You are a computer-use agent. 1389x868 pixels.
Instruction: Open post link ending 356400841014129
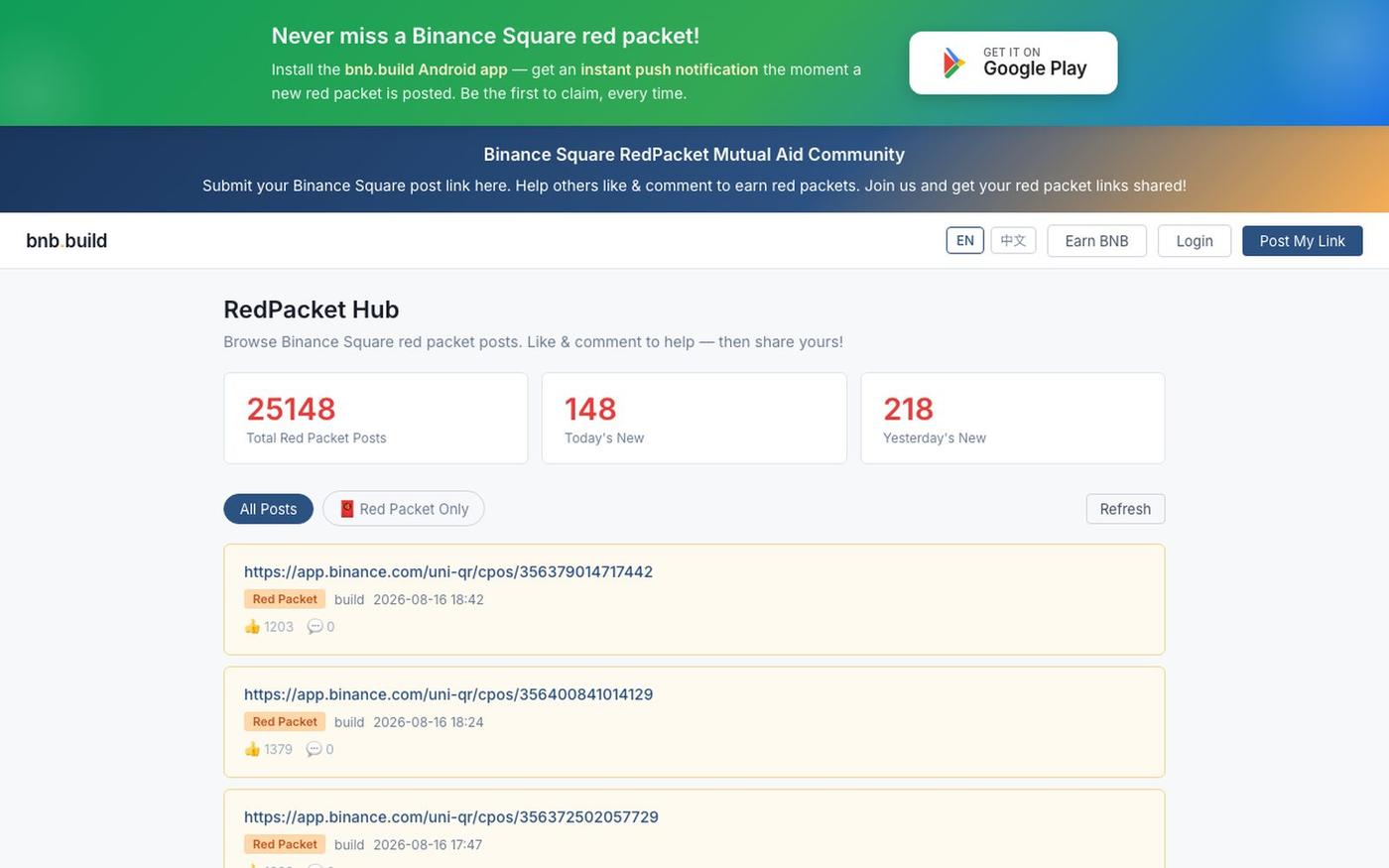448,694
